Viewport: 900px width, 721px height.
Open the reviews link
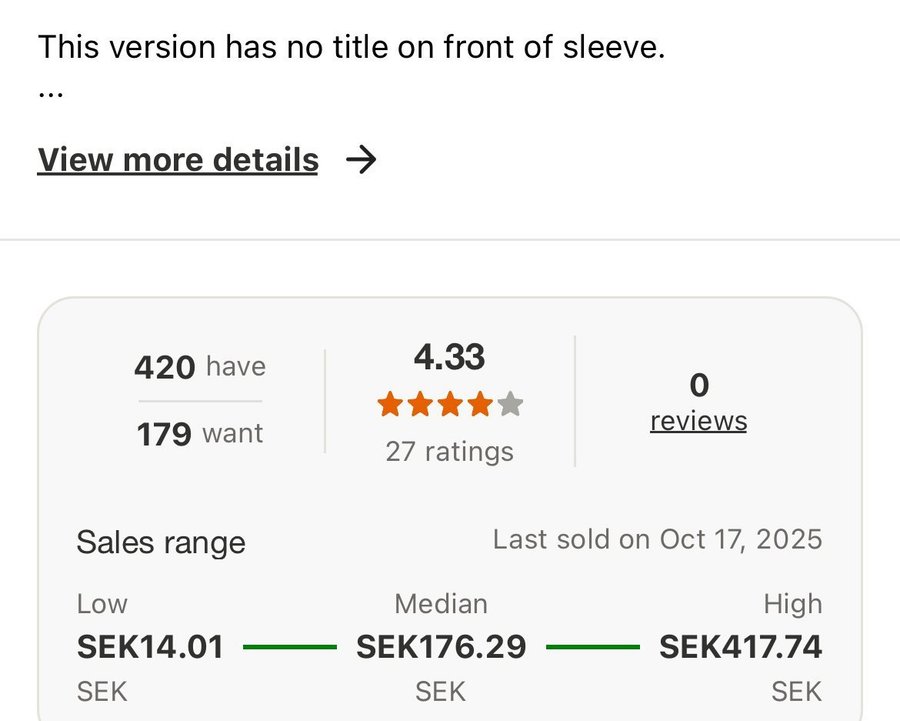[x=698, y=421]
